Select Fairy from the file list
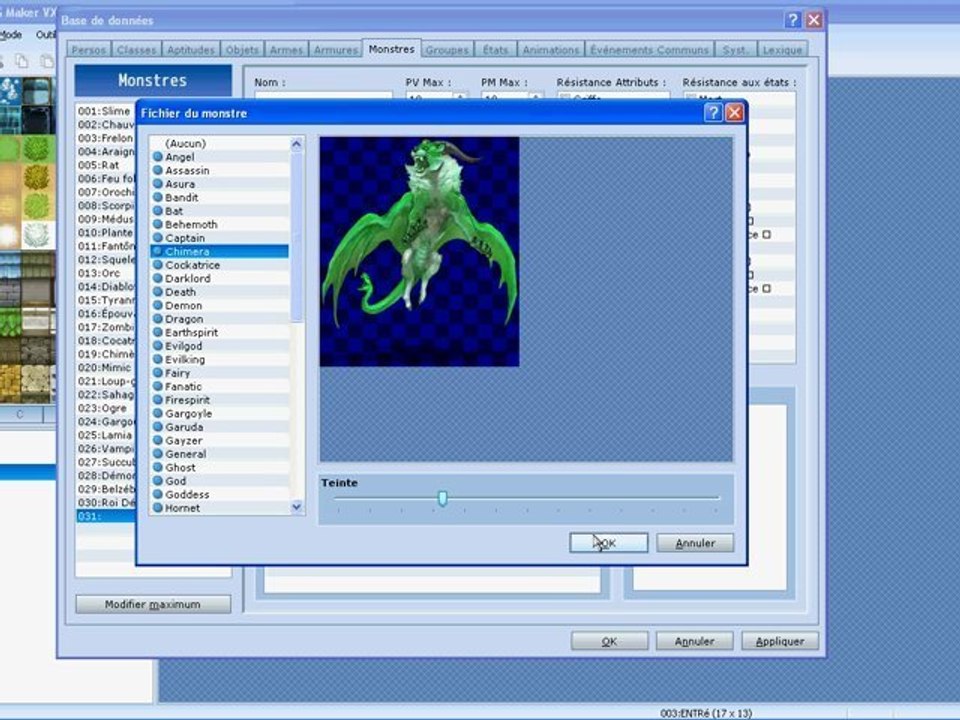This screenshot has height=720, width=960. tap(220, 373)
